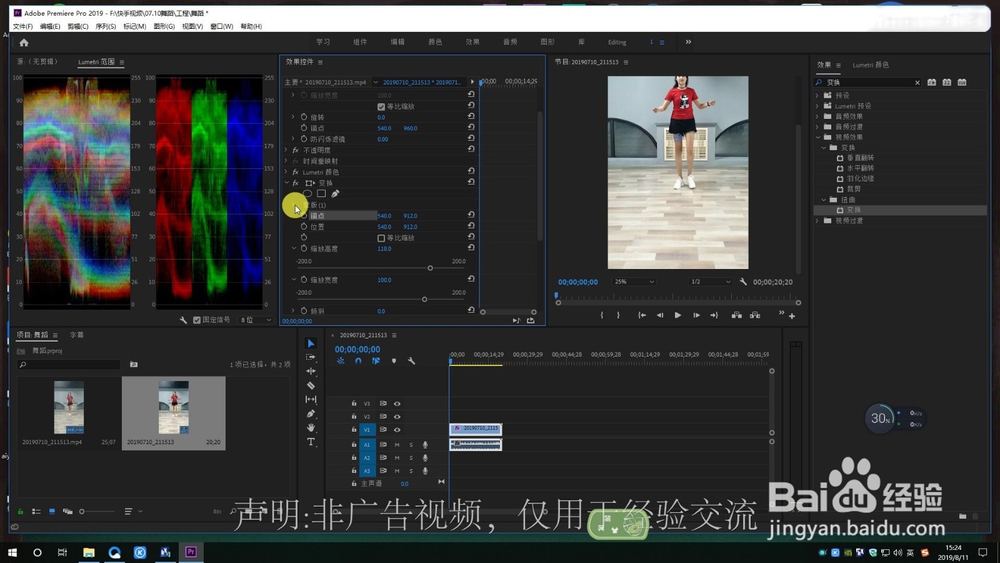Viewport: 1000px width, 563px height.
Task: Select the Razor tool
Action: point(311,385)
